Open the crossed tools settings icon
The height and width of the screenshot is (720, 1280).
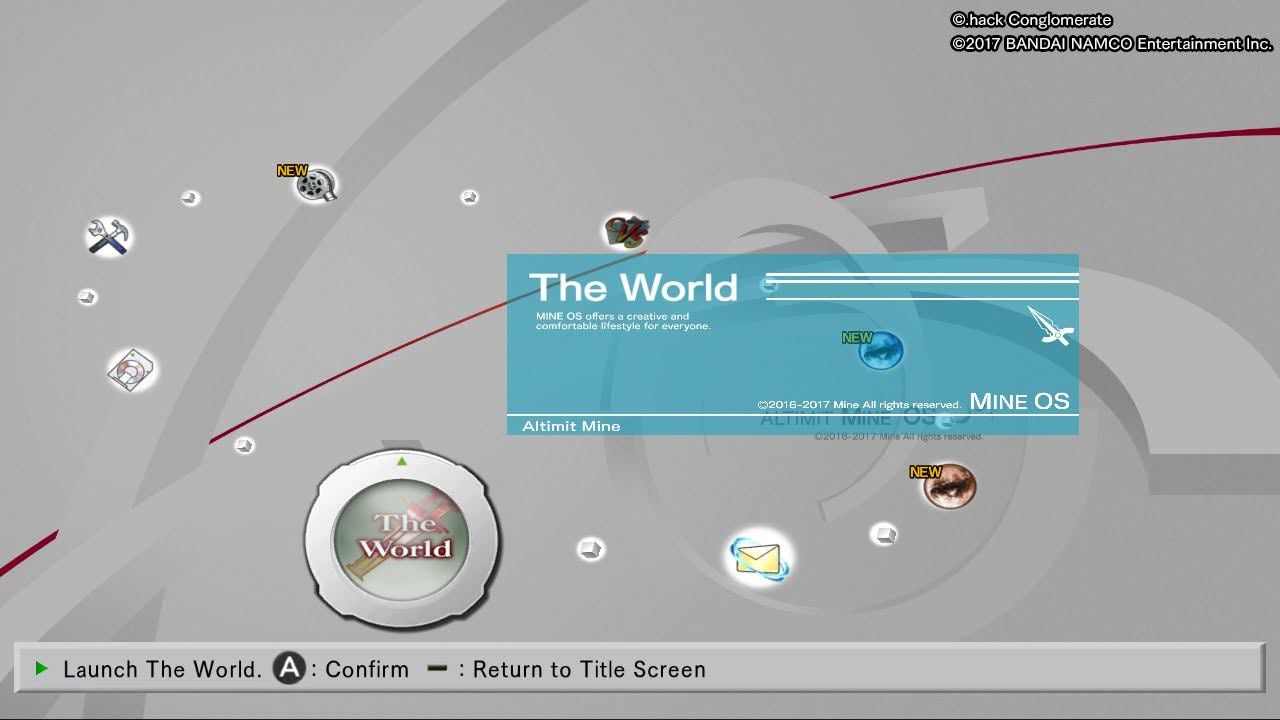click(106, 236)
